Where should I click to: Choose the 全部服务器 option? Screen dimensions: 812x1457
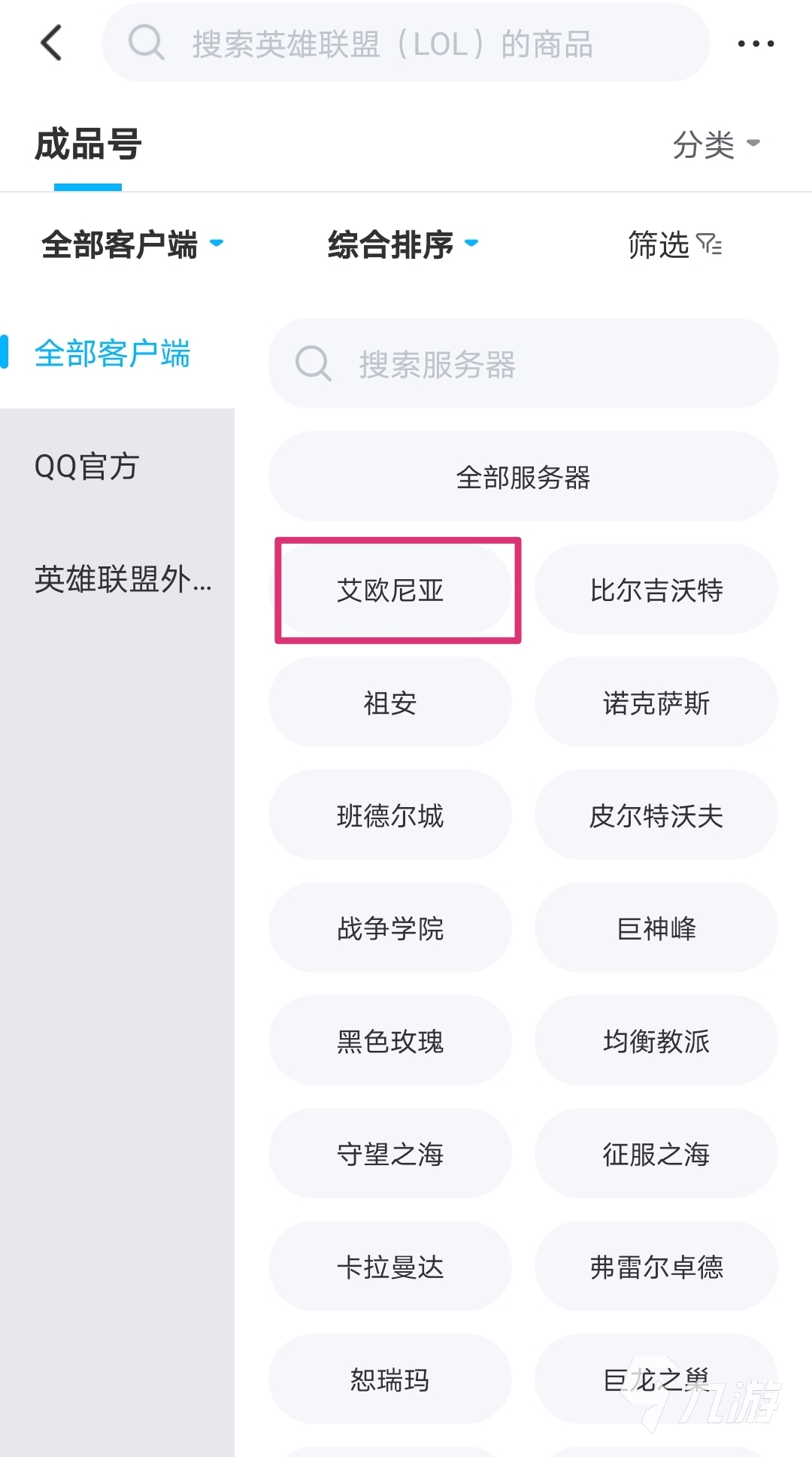(523, 477)
